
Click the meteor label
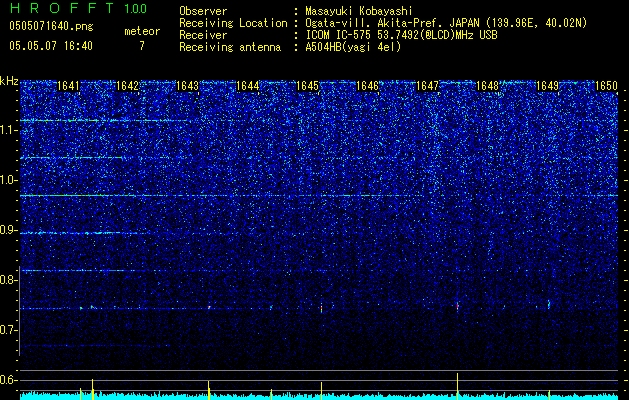[x=142, y=31]
